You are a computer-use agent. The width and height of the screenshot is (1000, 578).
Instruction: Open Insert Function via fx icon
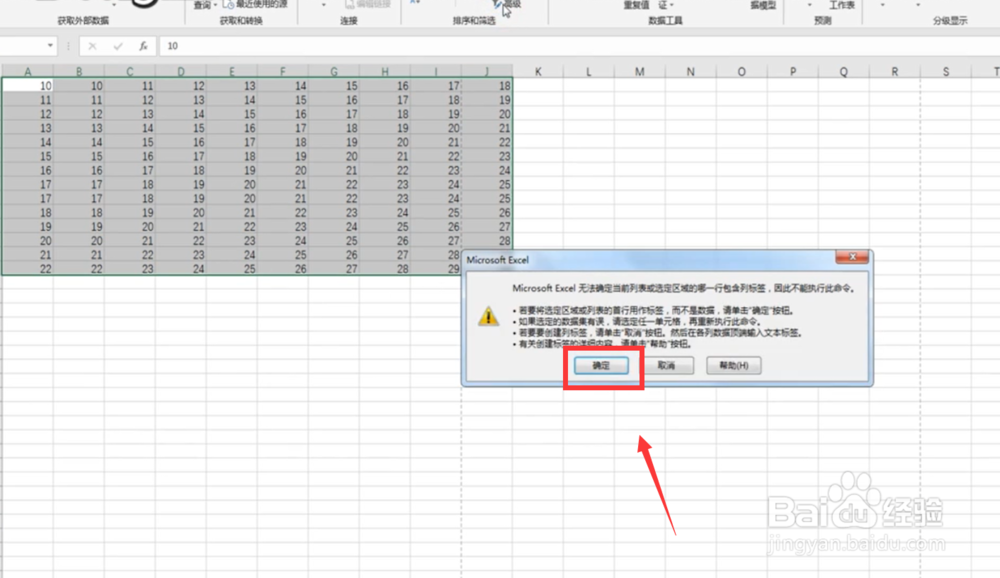pos(143,46)
